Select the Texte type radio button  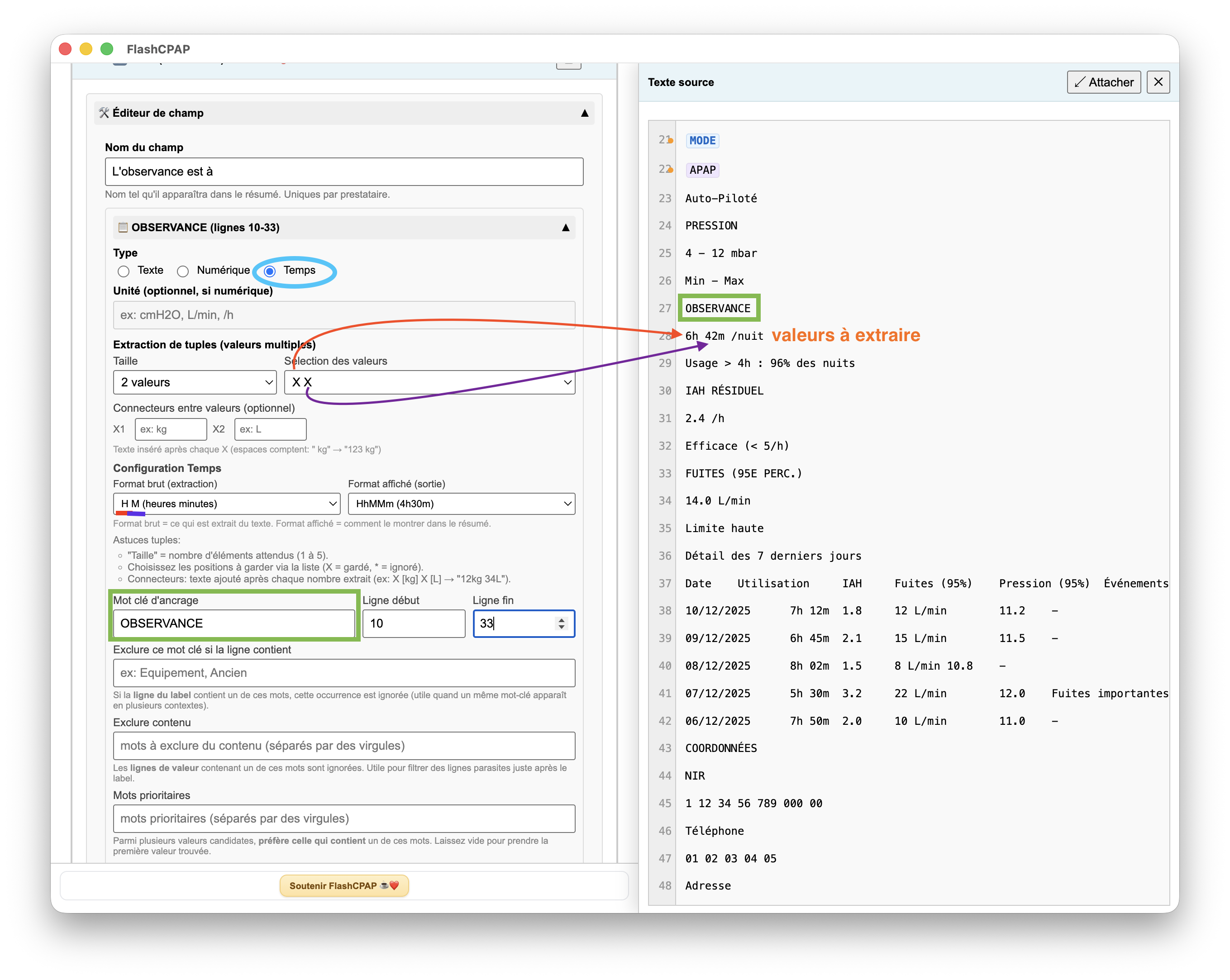click(124, 271)
